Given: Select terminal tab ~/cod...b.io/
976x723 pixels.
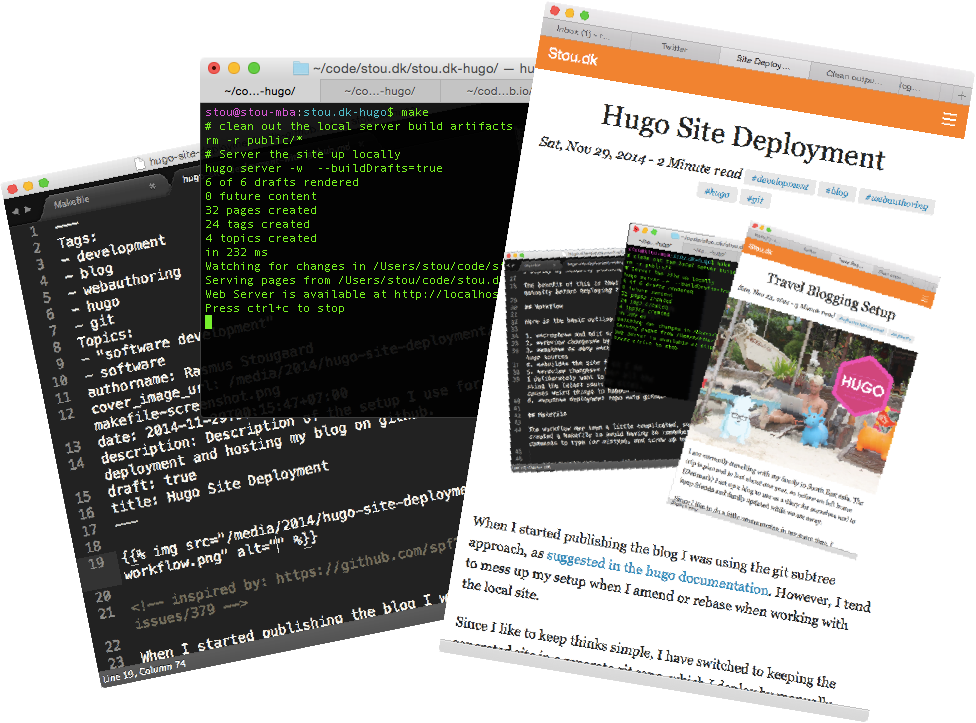Looking at the screenshot, I should tap(485, 91).
